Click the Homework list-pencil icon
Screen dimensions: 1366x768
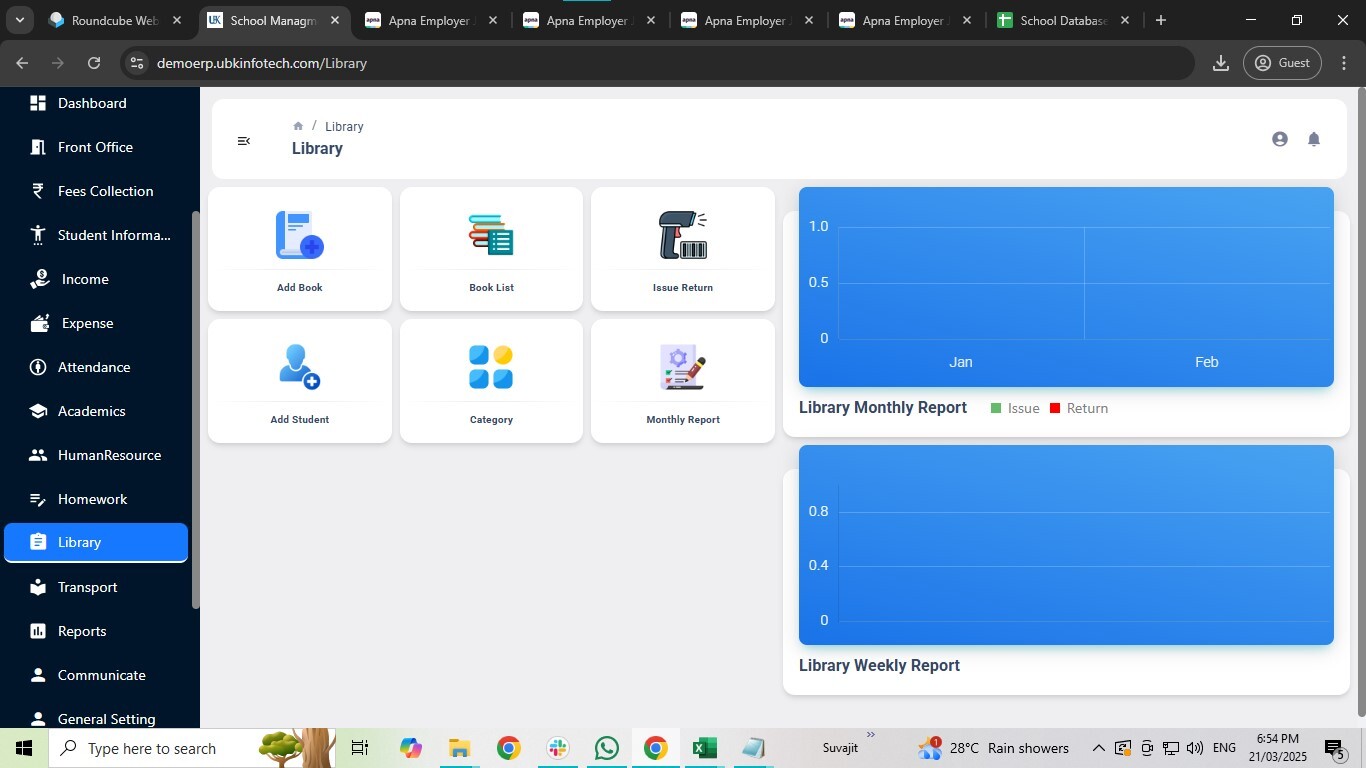(38, 499)
